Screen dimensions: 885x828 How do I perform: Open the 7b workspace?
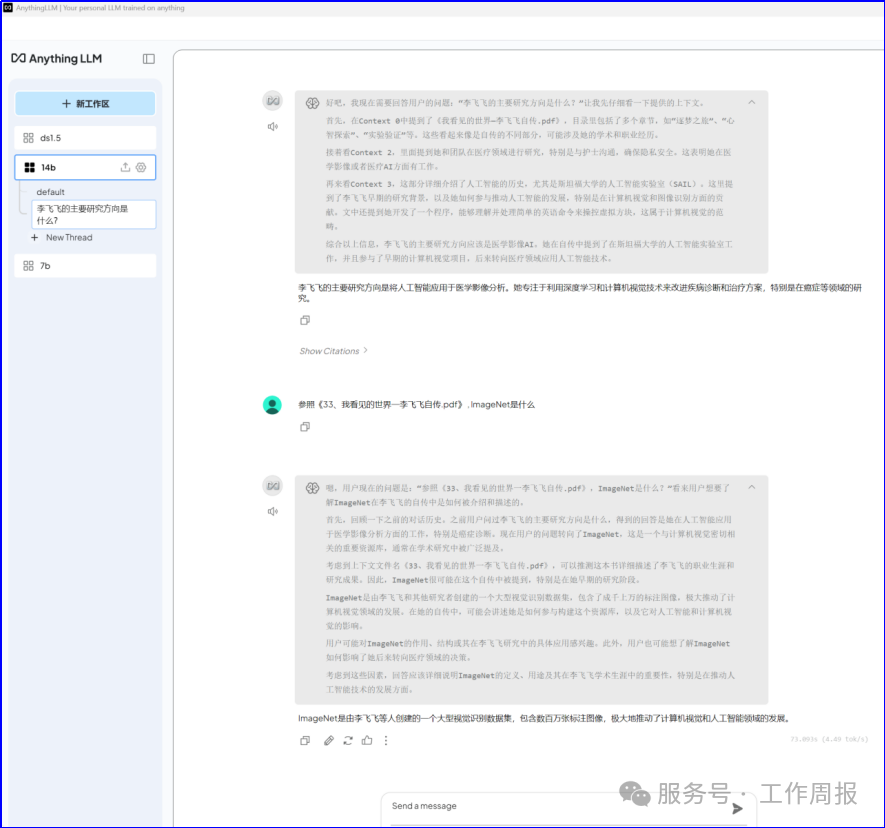[85, 266]
